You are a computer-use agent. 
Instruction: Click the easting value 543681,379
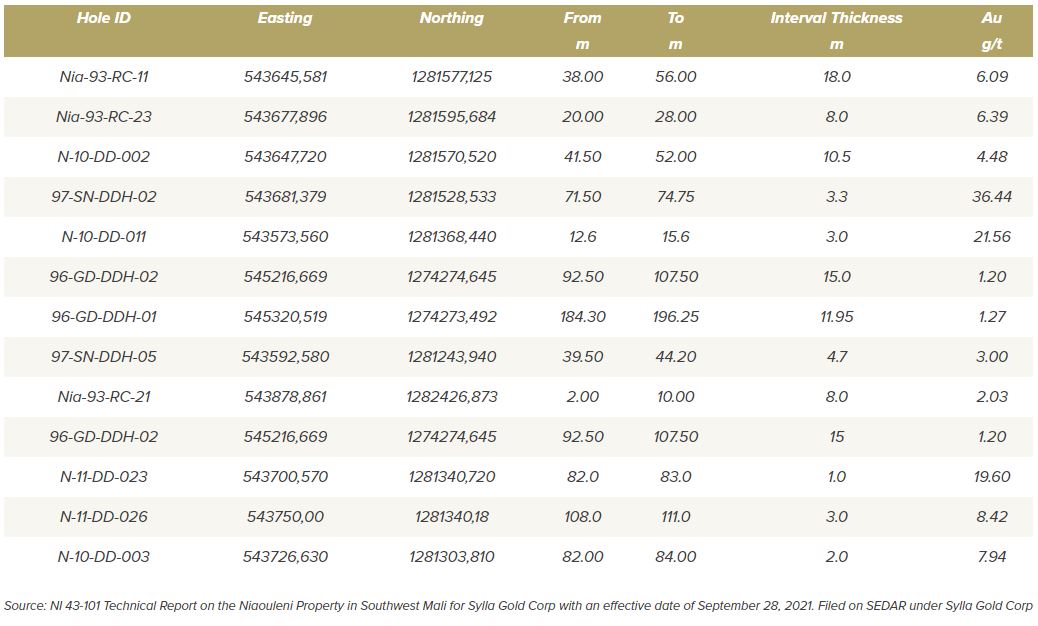click(x=285, y=197)
